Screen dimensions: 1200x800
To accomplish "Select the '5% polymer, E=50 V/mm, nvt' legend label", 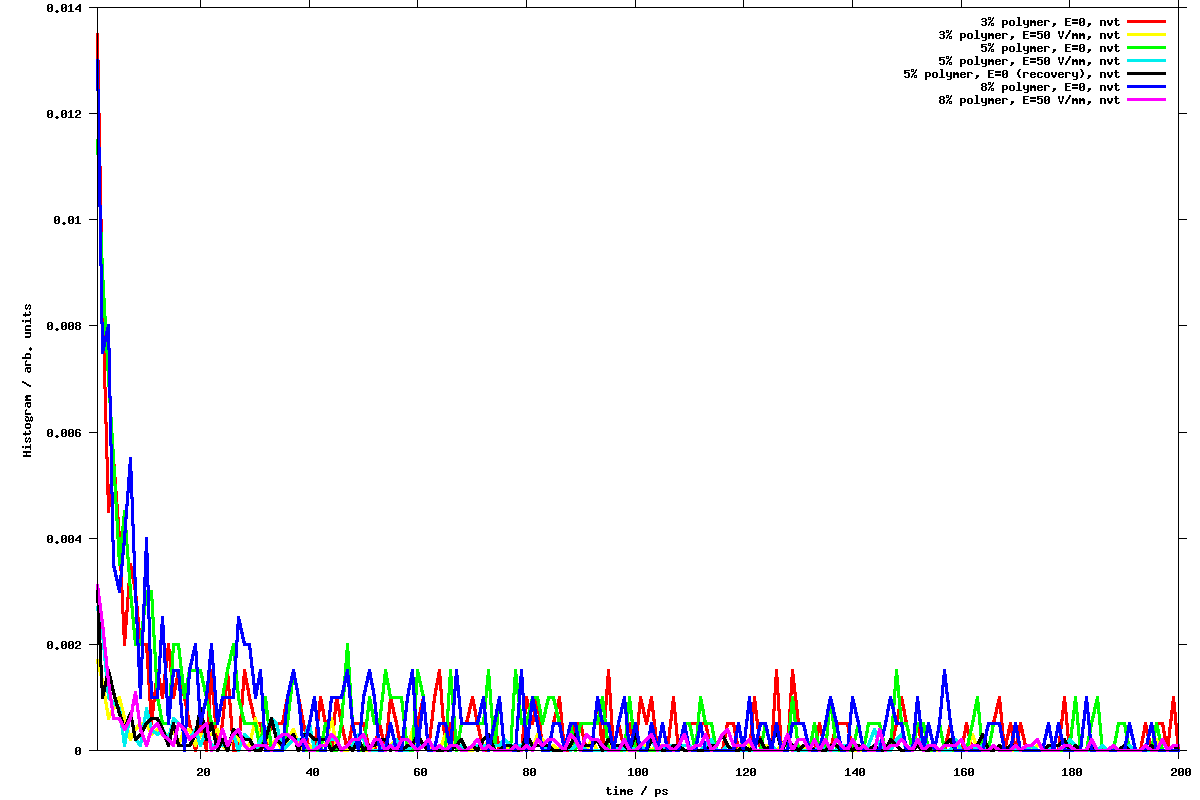I will [x=1029, y=61].
